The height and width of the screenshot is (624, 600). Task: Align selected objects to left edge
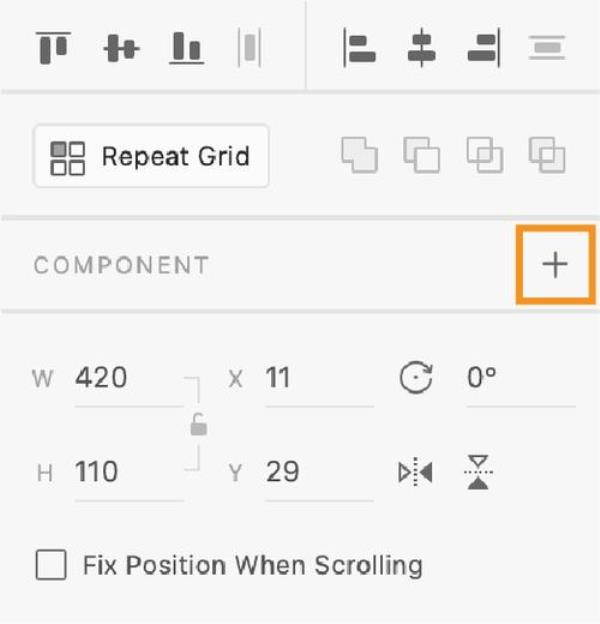point(360,48)
